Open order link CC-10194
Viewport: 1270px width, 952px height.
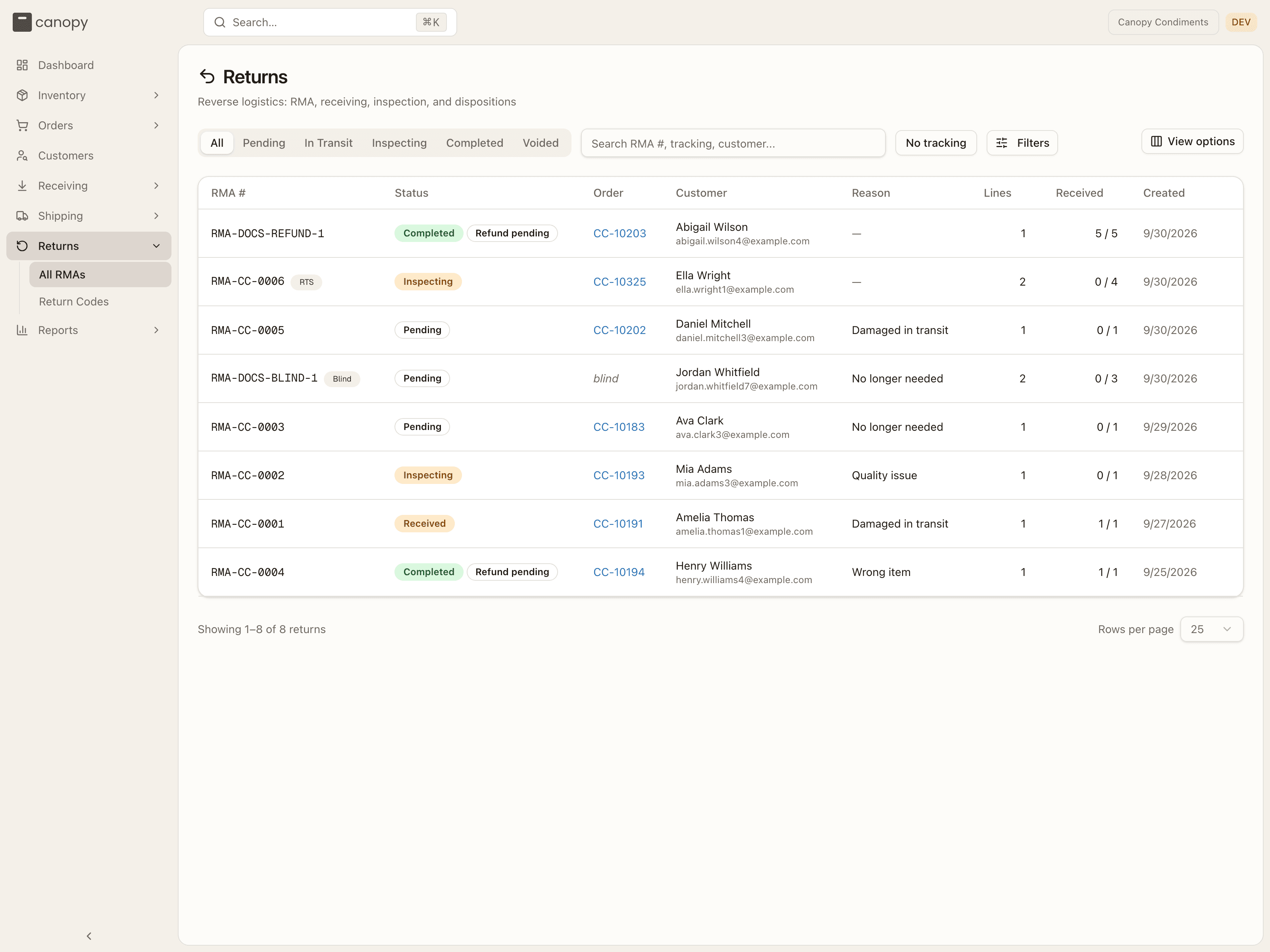[x=619, y=572]
